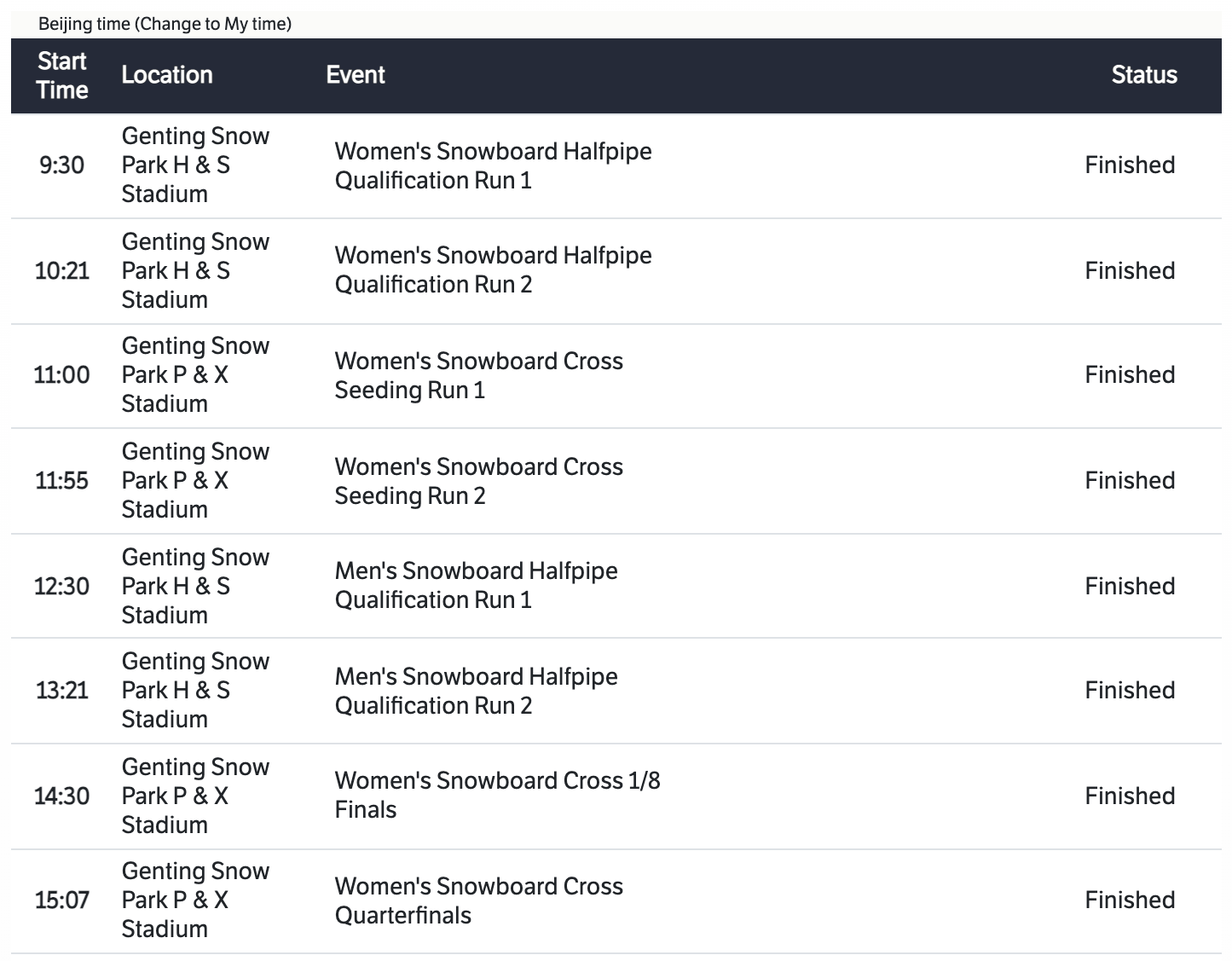Click the 14:30 start time cell
Image resolution: width=1232 pixels, height=961 pixels.
(x=62, y=796)
